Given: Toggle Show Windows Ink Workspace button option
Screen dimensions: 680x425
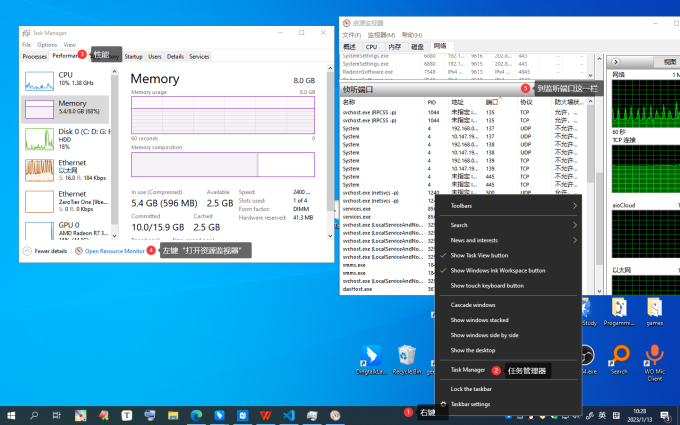Looking at the screenshot, I should pos(497,270).
